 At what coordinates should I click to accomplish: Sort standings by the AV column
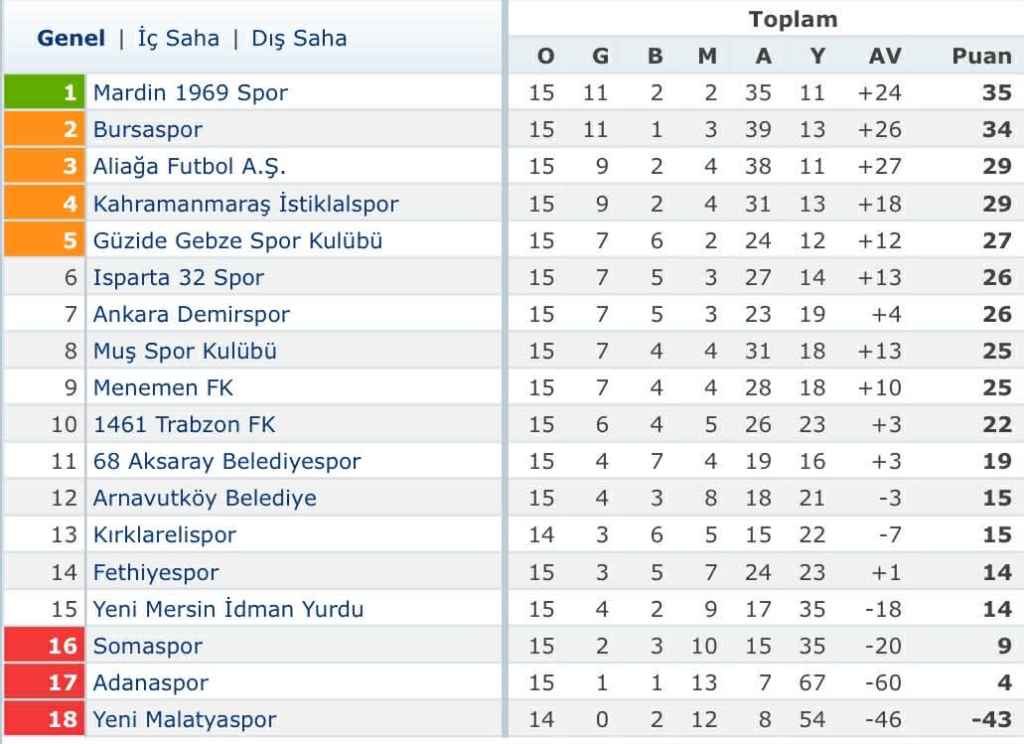[884, 56]
